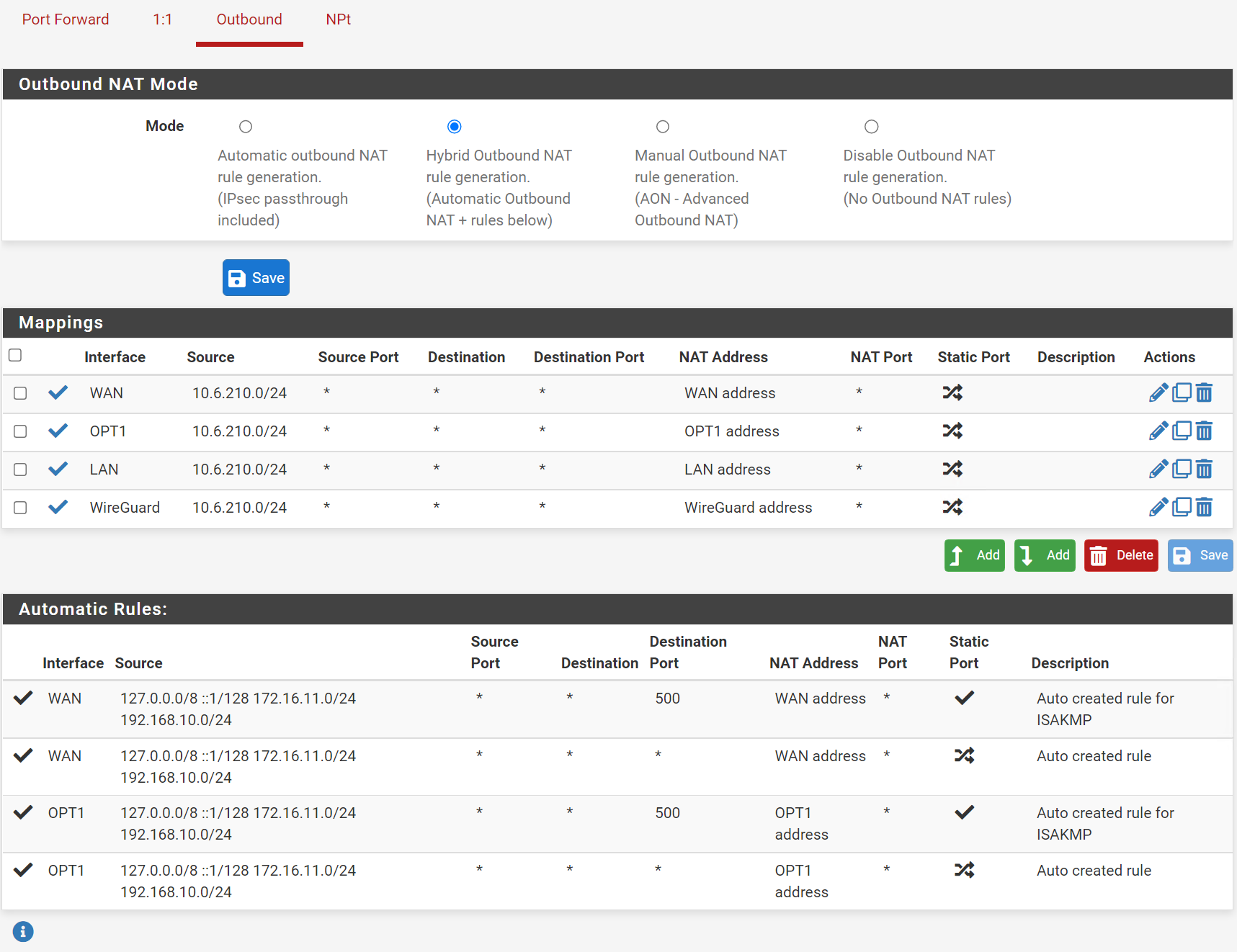Click the 10.6.210.0/24 source in WAN row
The height and width of the screenshot is (952, 1237).
[x=239, y=393]
